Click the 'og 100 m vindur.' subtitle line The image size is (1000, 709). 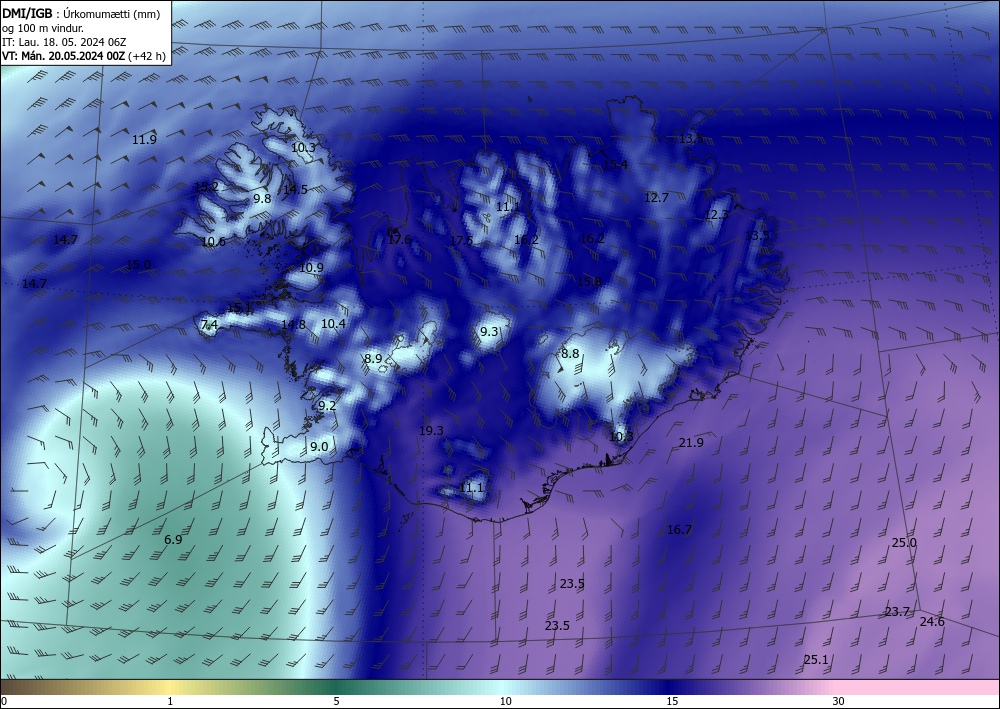[x=43, y=28]
